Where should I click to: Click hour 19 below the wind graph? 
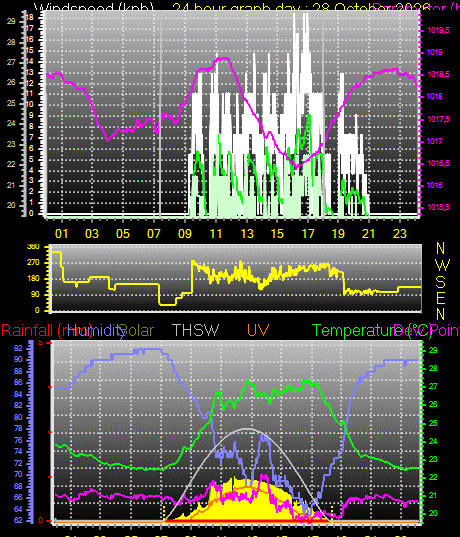point(338,234)
